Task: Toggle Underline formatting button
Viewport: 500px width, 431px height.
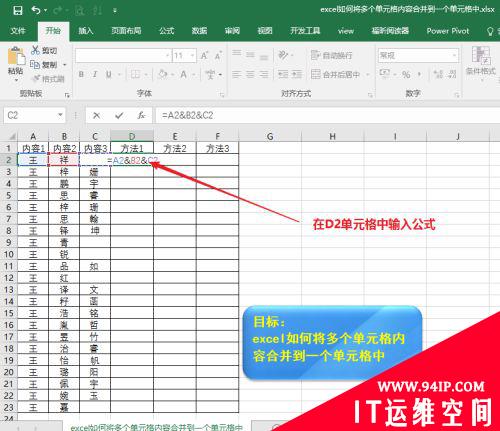Action: coord(109,74)
